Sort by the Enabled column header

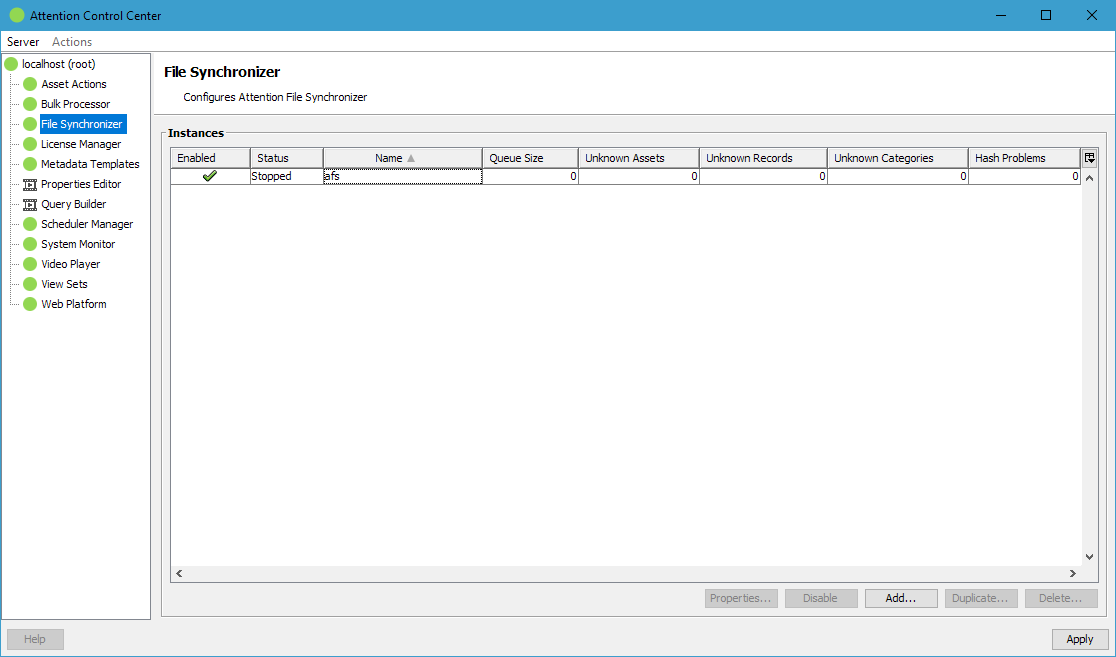(210, 158)
